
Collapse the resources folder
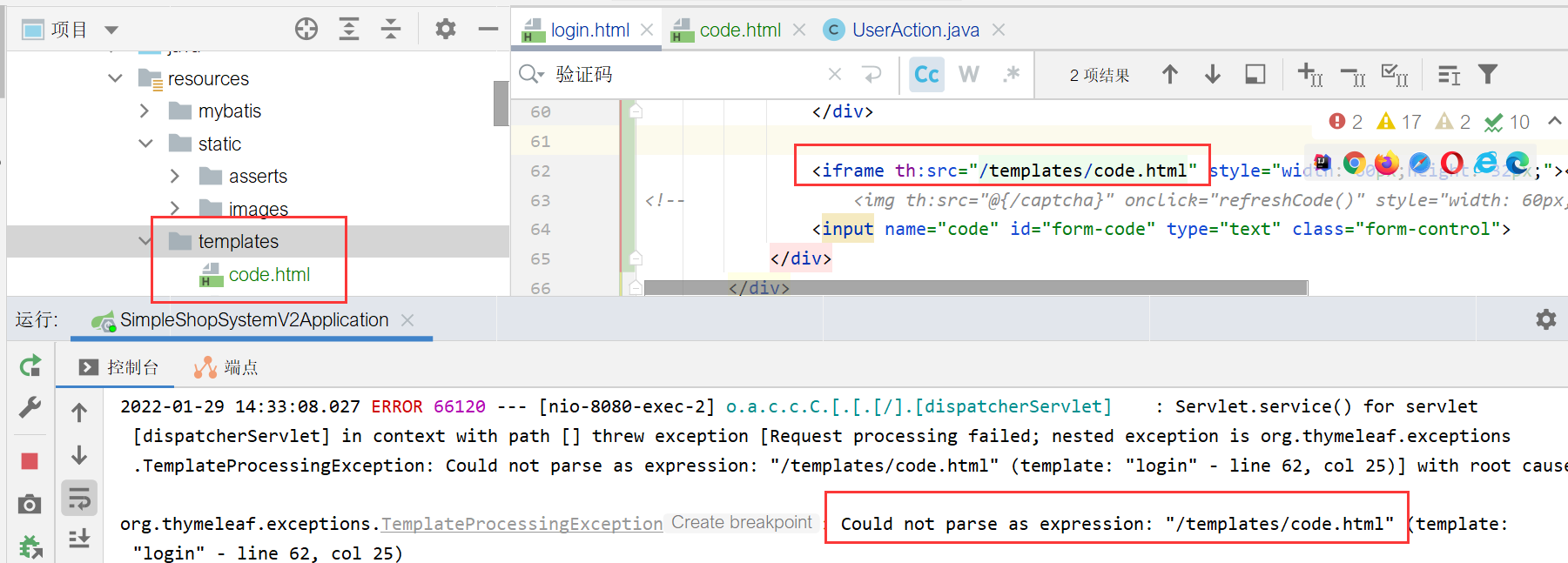pyautogui.click(x=115, y=78)
